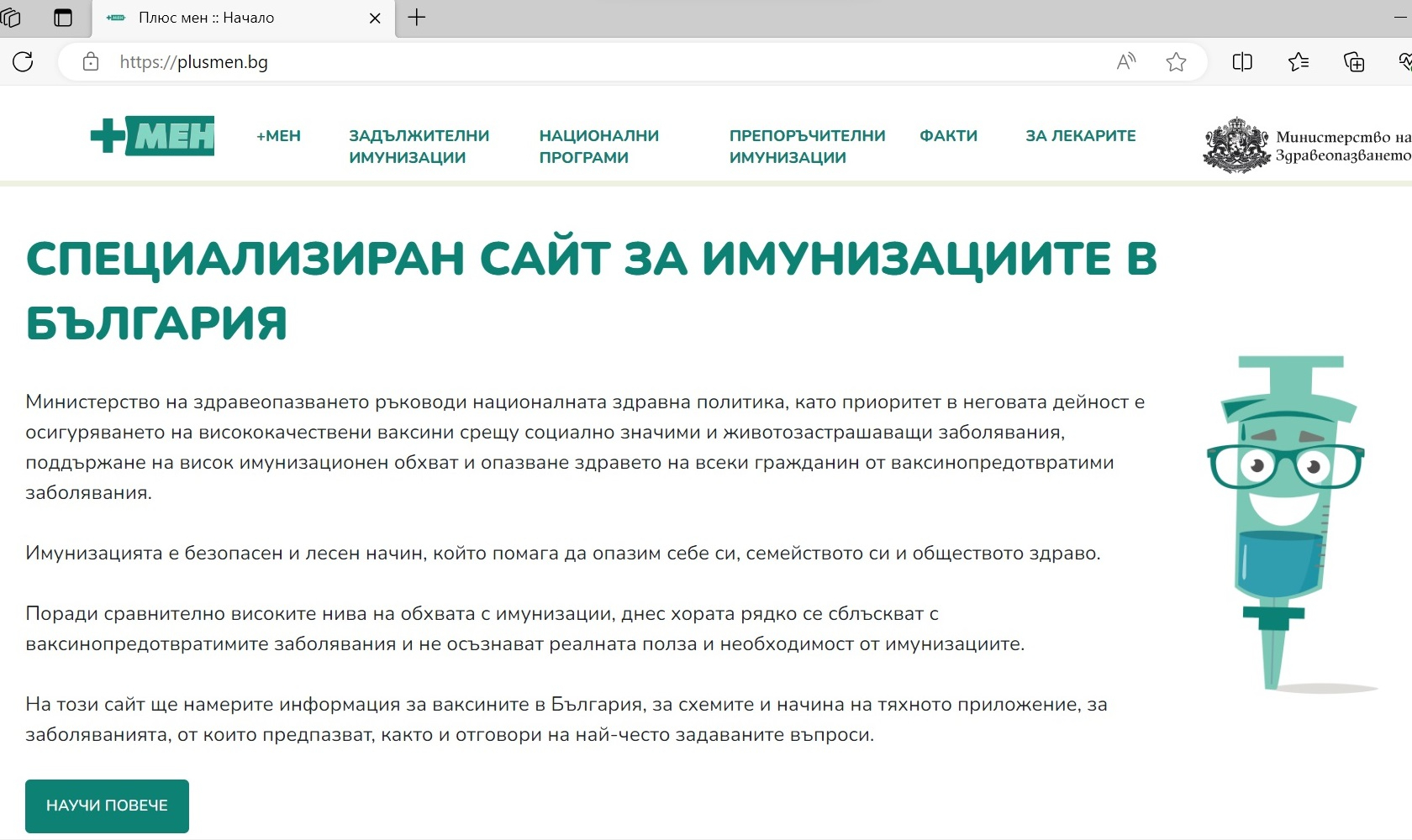1412x840 pixels.
Task: Click paragraph starting Имунизацията е безопасен
Action: pos(562,553)
